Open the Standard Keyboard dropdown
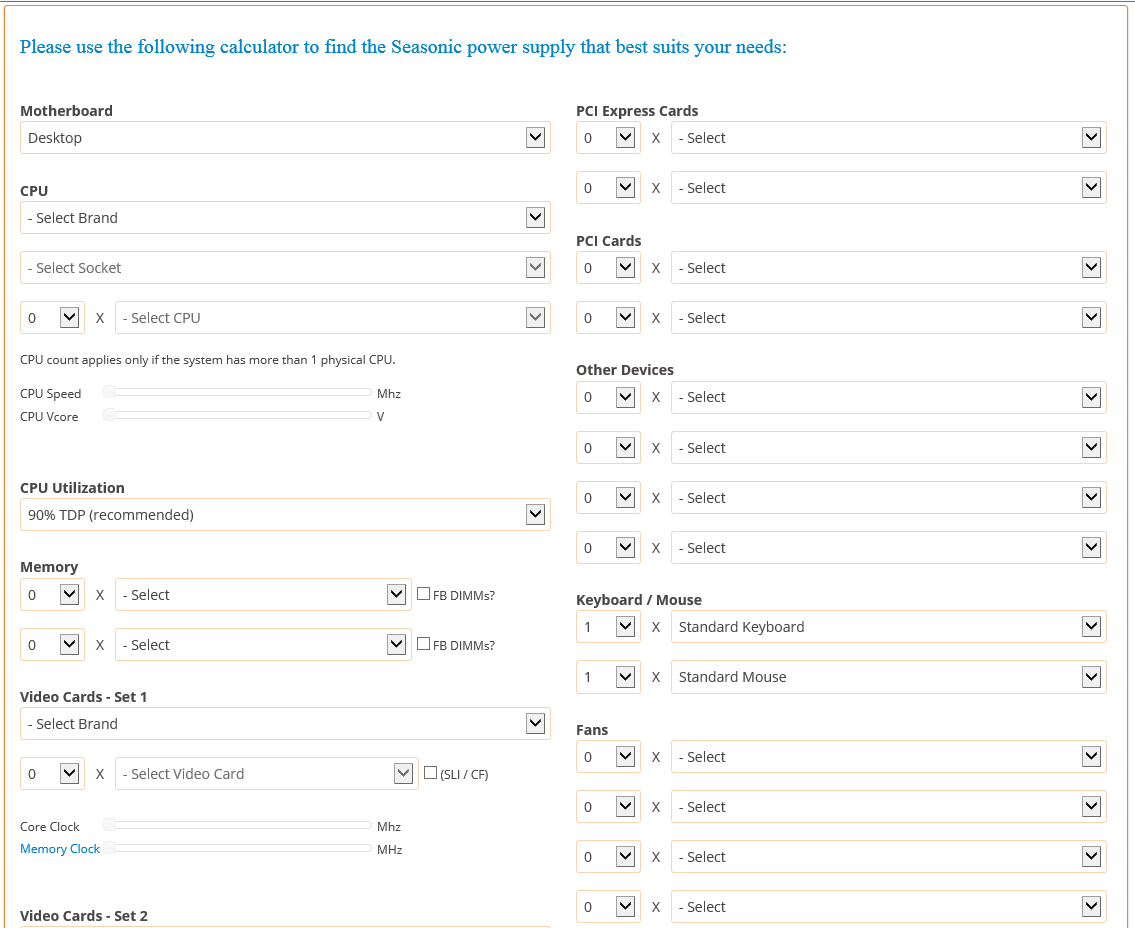Viewport: 1135px width, 928px height. click(x=889, y=627)
